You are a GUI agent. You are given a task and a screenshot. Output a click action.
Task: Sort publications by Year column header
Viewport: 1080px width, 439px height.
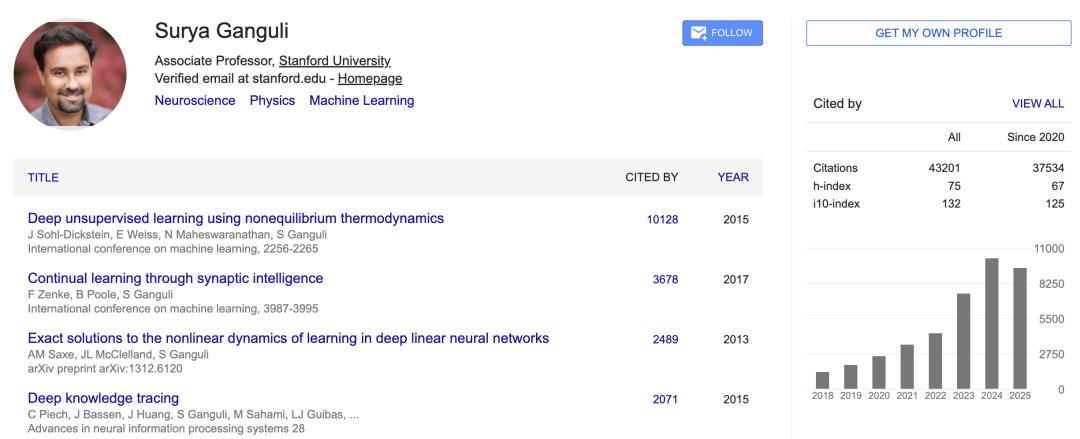(732, 177)
